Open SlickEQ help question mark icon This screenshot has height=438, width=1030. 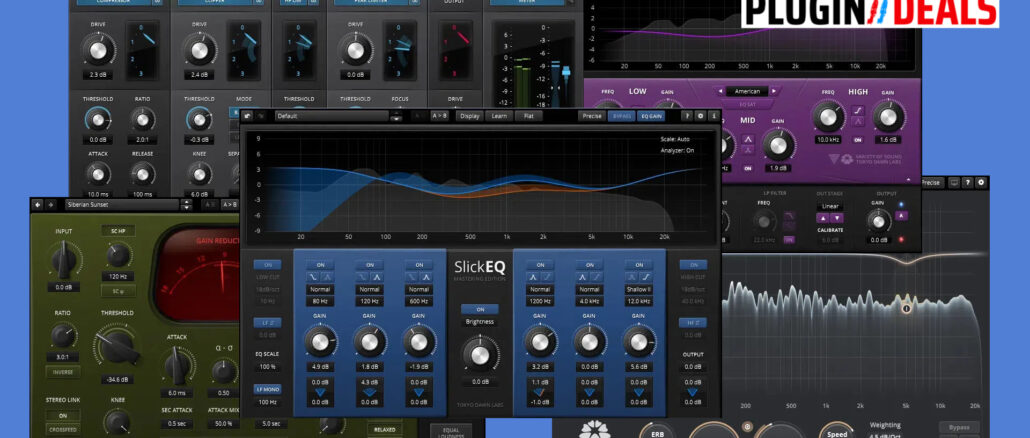[688, 116]
